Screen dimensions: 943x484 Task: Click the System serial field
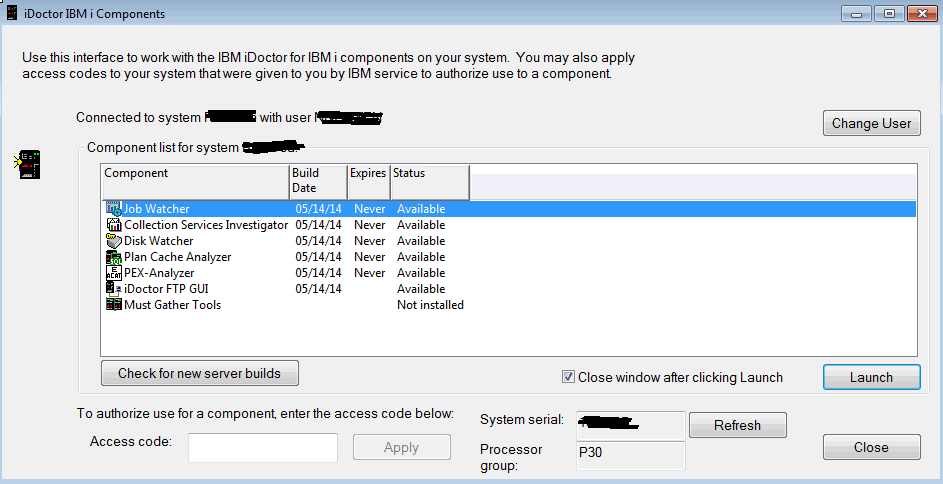pyautogui.click(x=630, y=425)
